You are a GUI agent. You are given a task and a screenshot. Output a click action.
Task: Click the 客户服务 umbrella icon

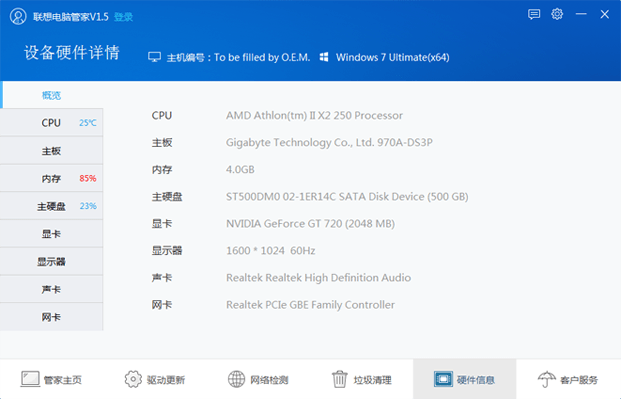(547, 379)
